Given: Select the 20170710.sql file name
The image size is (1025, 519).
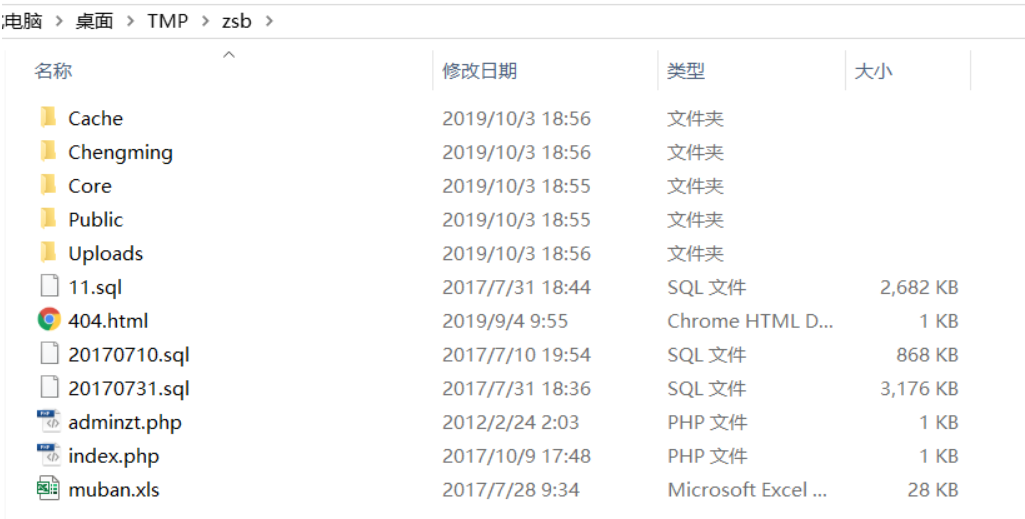Looking at the screenshot, I should (128, 355).
